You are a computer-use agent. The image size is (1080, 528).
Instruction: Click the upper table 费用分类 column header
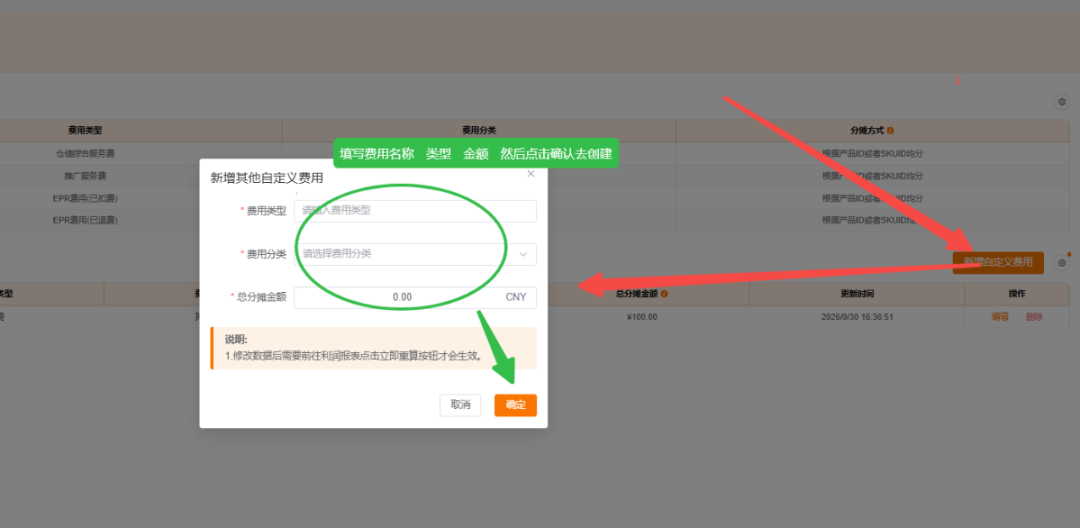(479, 130)
